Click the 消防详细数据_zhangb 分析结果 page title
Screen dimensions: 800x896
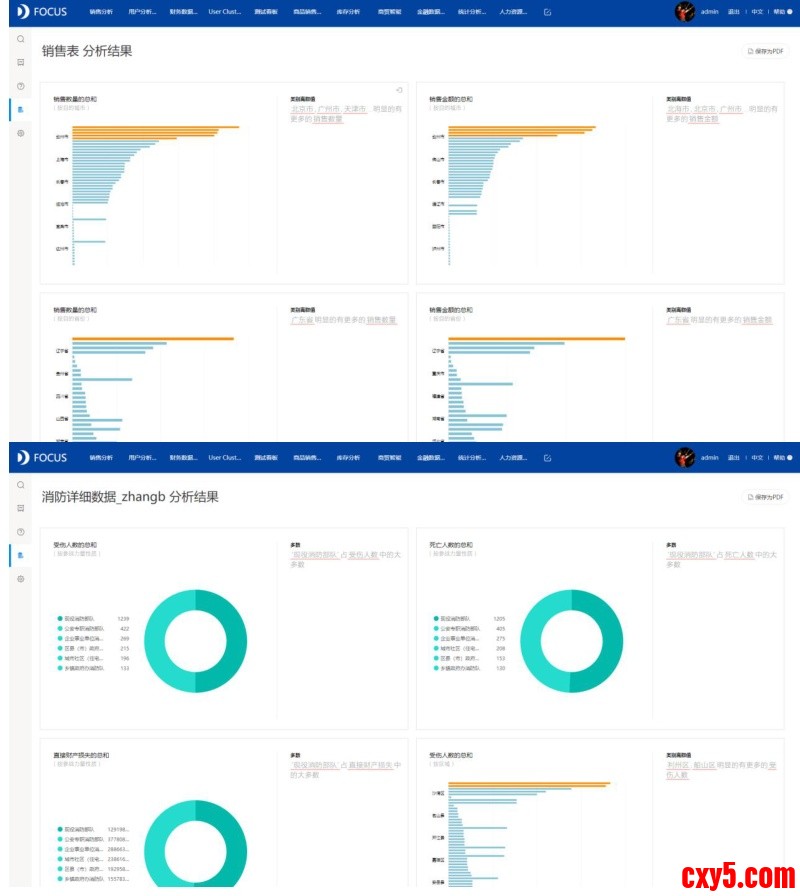tap(130, 497)
